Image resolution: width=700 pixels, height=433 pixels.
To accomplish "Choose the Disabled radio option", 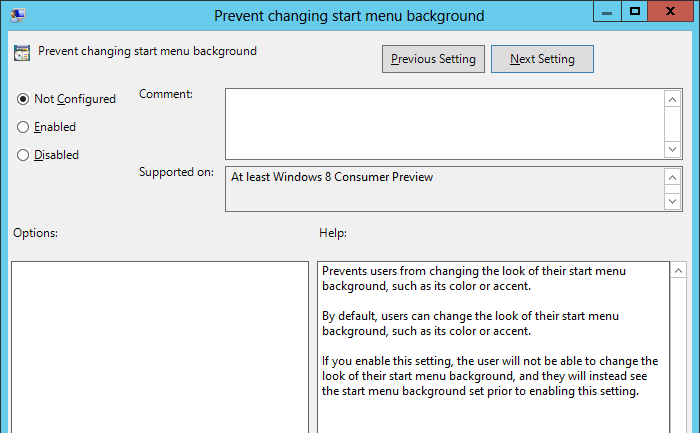I will pyautogui.click(x=24, y=155).
